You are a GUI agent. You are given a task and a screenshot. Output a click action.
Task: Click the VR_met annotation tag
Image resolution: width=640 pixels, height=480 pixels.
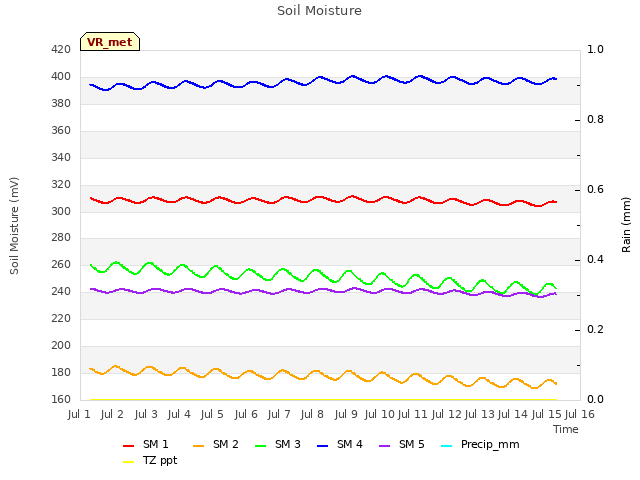(110, 42)
